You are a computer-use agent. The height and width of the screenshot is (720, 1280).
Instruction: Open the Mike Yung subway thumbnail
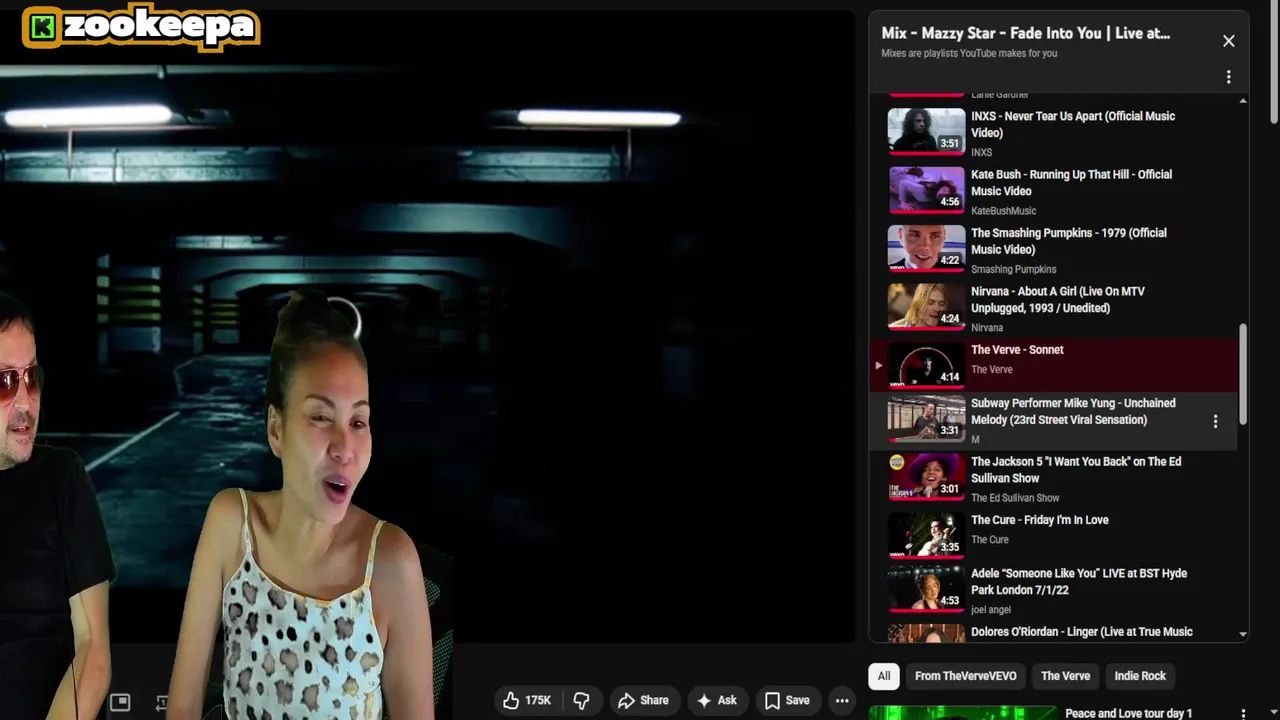(x=926, y=419)
